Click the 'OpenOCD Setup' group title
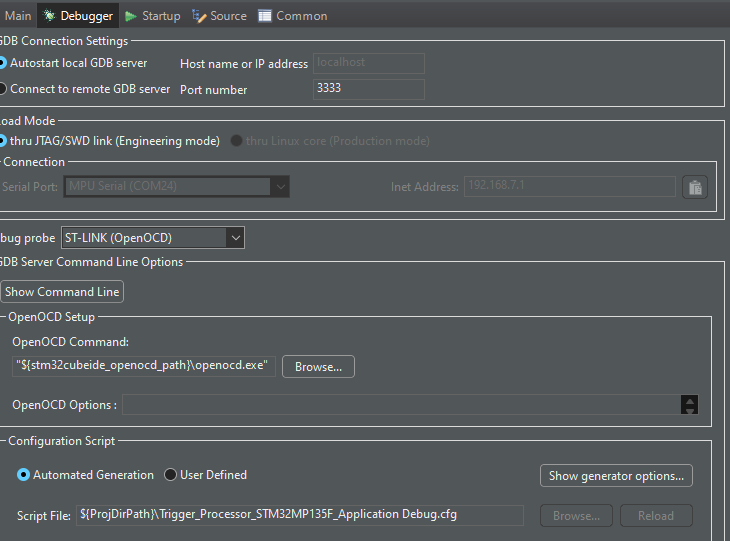The width and height of the screenshot is (730, 541). pos(51,317)
